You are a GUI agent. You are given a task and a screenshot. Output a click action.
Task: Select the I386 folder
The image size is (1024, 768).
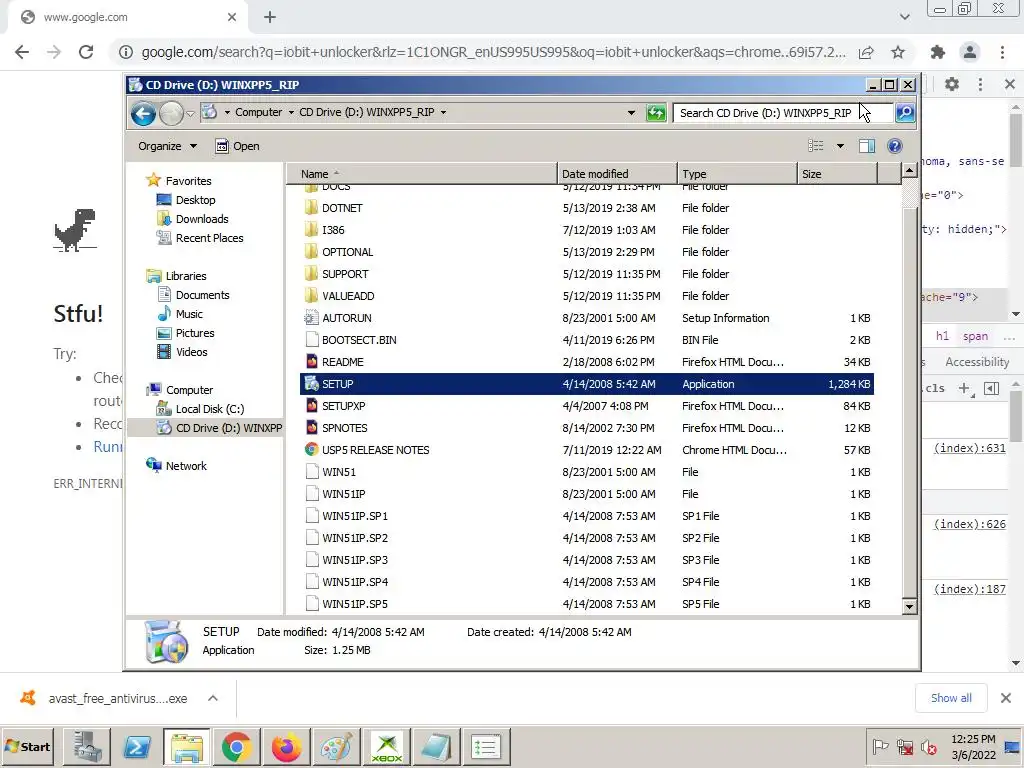[x=586, y=230]
